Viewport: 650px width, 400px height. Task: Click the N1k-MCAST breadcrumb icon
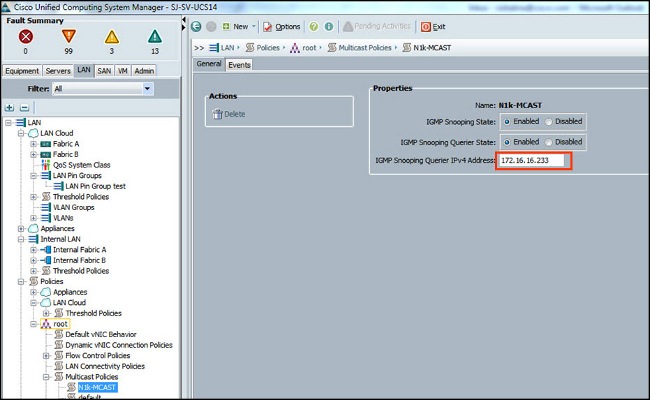(x=407, y=48)
